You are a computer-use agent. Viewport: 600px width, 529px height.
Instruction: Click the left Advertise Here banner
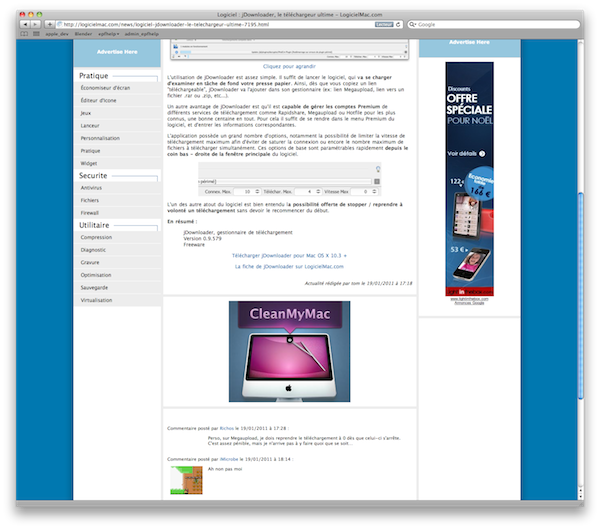(x=117, y=52)
